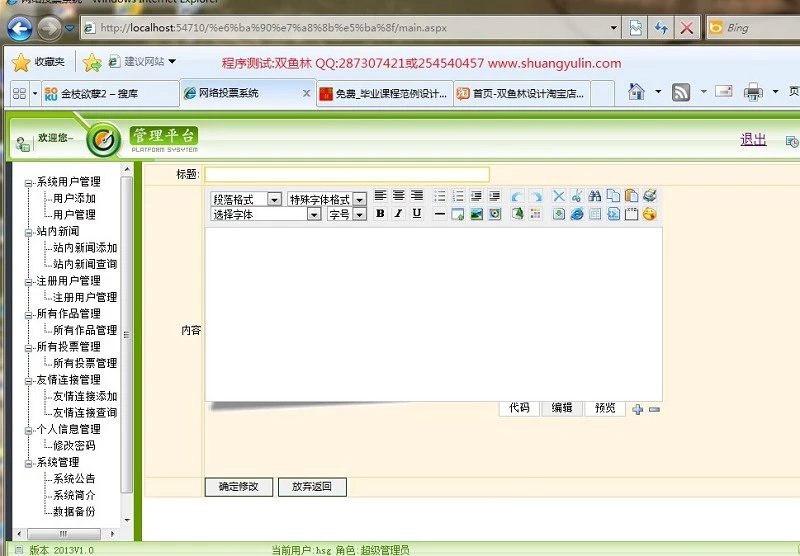
Task: Toggle italic formatting
Action: coord(398,214)
